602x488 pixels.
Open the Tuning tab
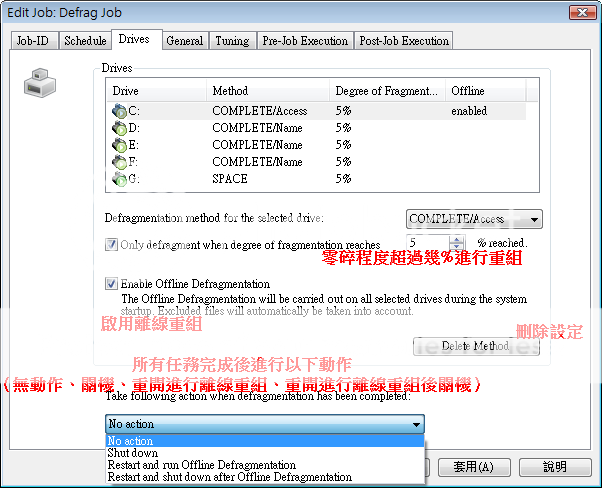coord(232,41)
